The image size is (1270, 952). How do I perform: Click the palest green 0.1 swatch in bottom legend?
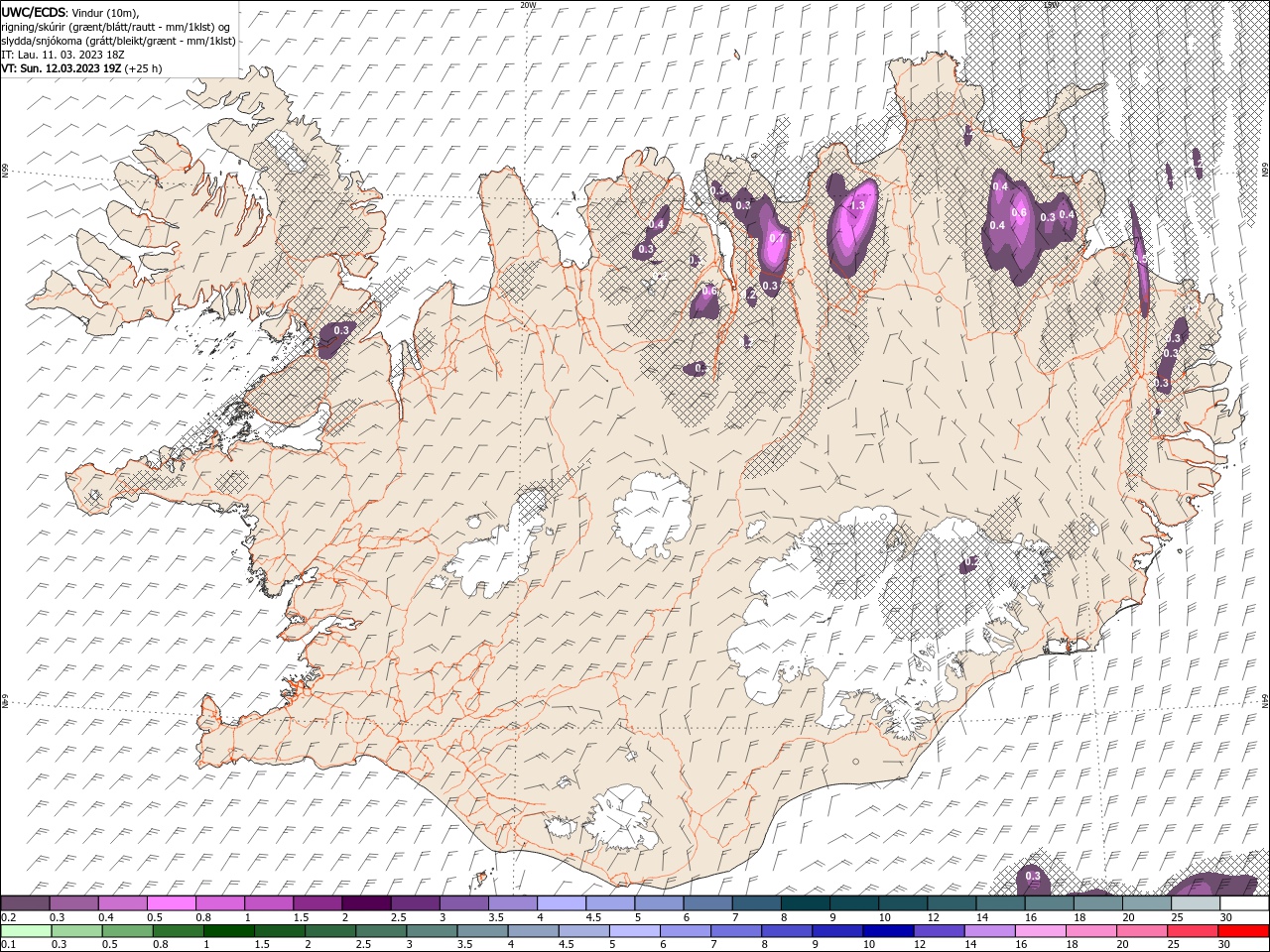26,931
